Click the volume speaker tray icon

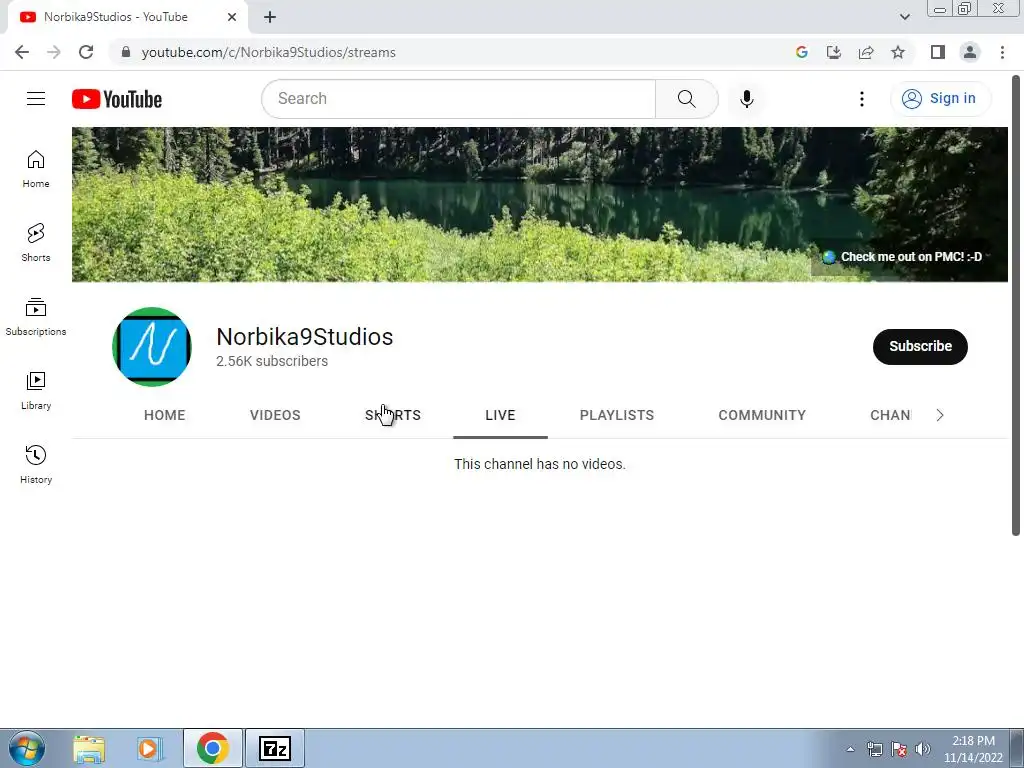923,749
